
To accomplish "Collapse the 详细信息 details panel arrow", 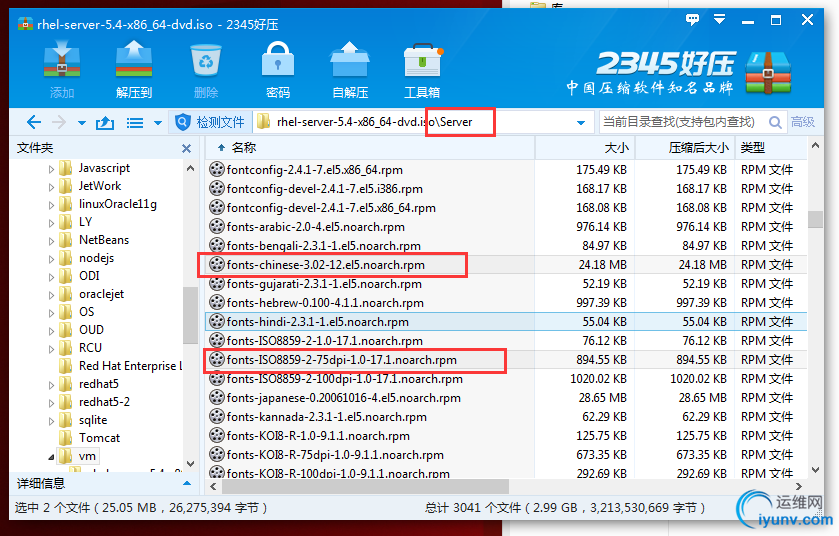I will (187, 484).
